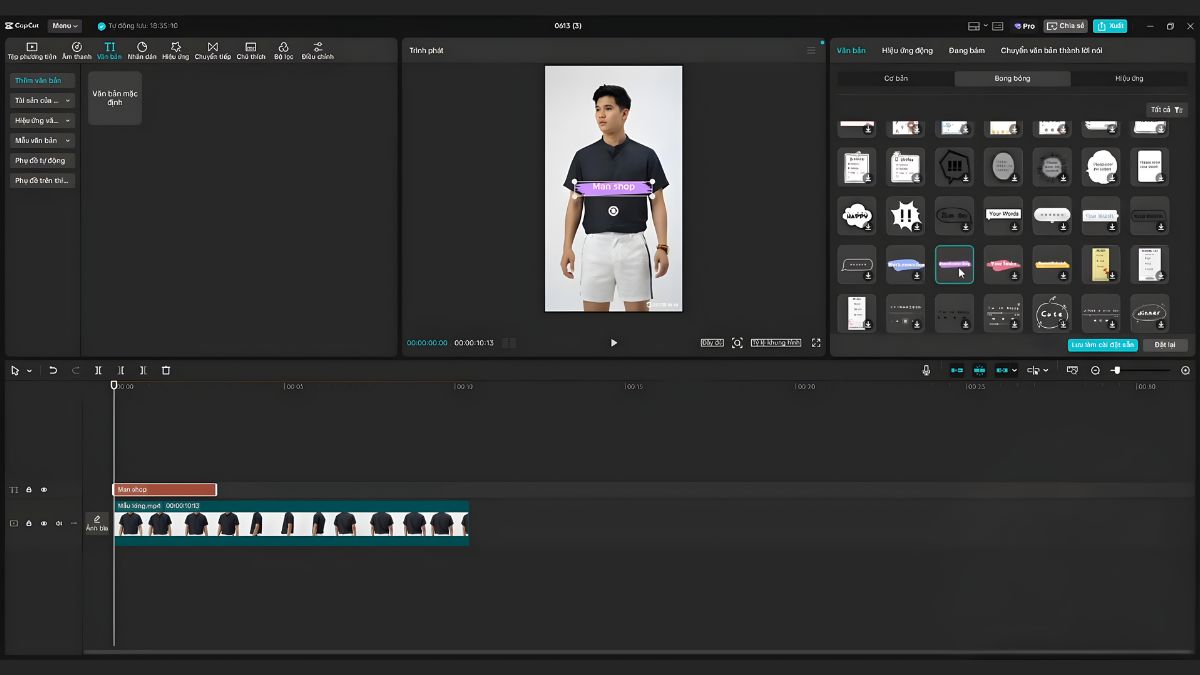Viewport: 1200px width, 675px height.
Task: Toggle the lock on the video track
Action: point(28,523)
